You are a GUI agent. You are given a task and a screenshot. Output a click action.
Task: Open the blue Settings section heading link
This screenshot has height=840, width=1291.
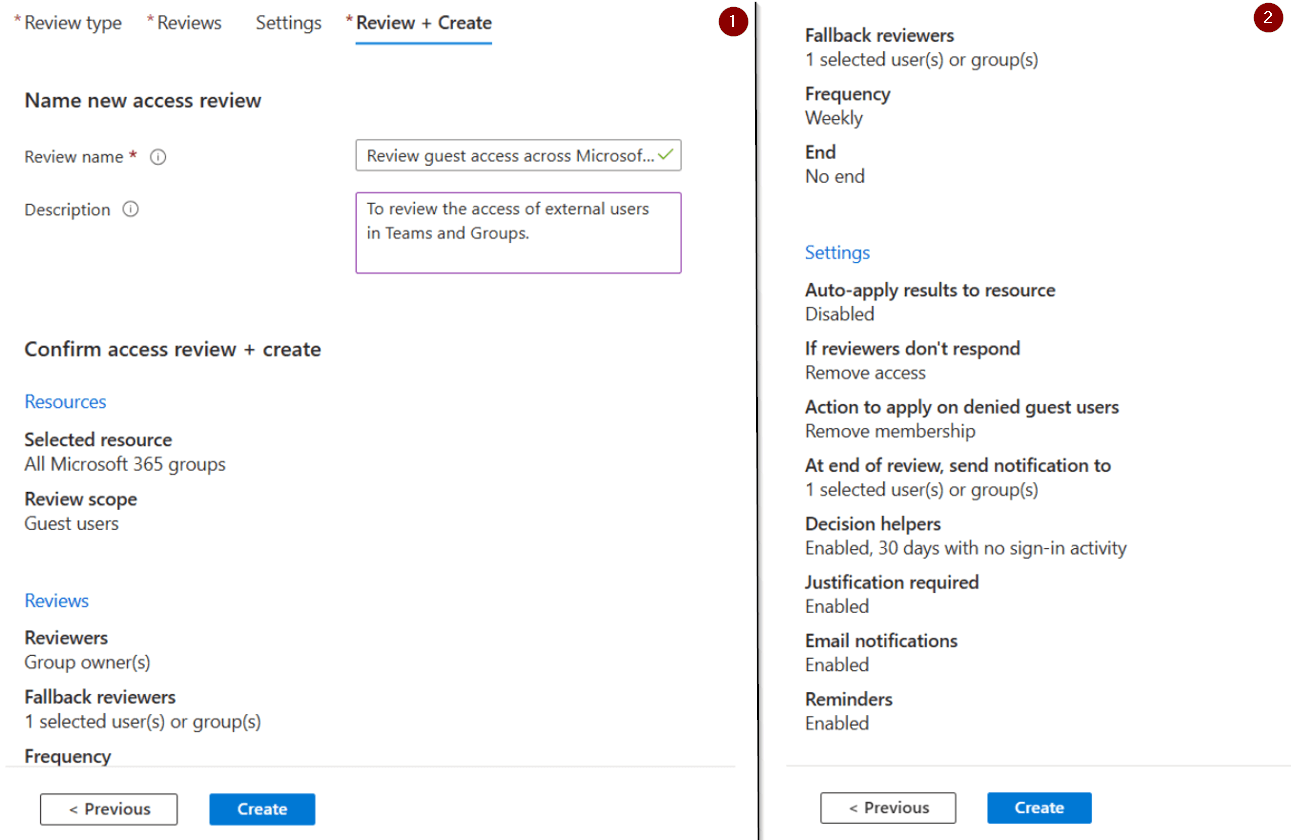(837, 253)
